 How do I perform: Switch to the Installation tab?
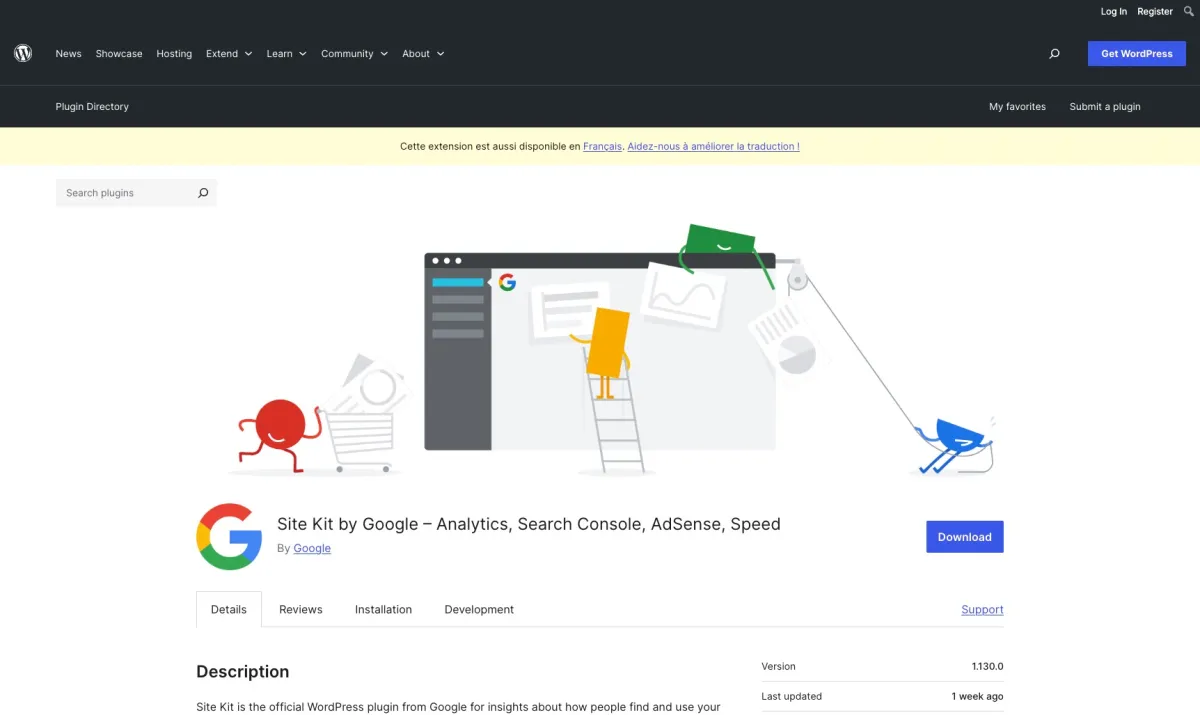coord(383,609)
